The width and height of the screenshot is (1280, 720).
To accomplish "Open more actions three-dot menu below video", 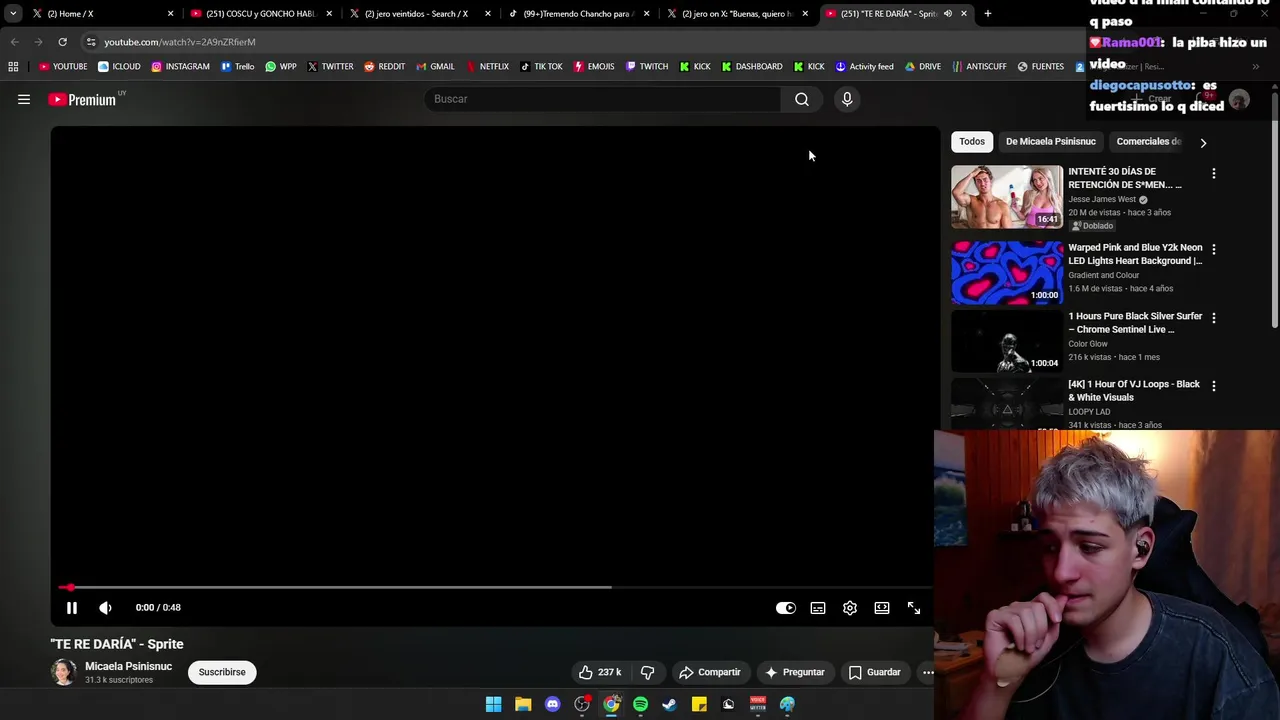I will [x=928, y=672].
